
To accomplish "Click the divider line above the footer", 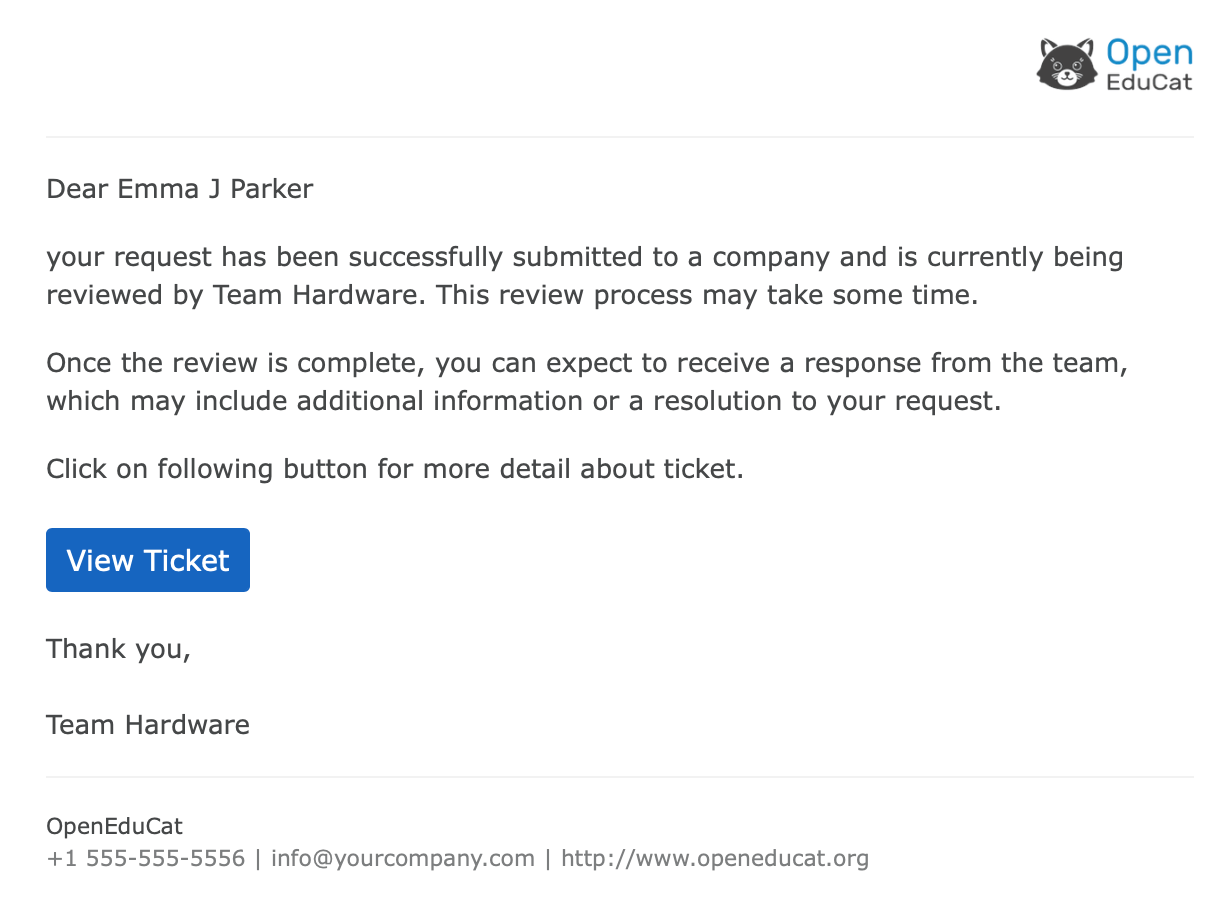I will click(619, 777).
